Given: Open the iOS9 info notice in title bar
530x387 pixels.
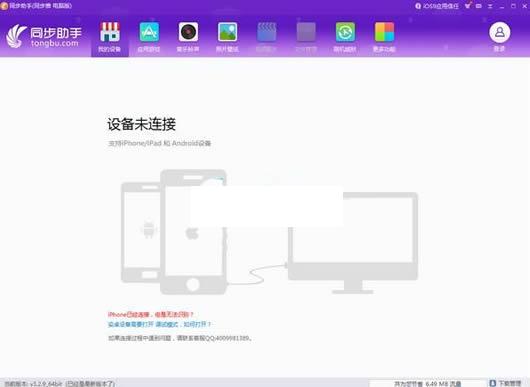Looking at the screenshot, I should [x=437, y=6].
